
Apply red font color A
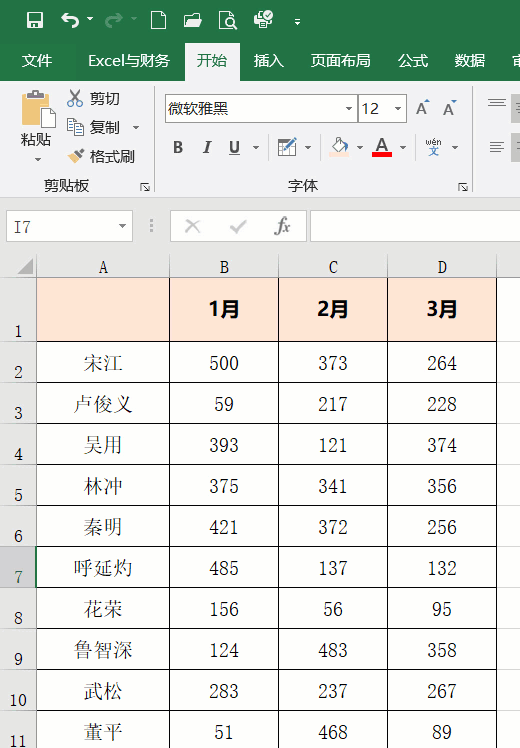click(382, 147)
